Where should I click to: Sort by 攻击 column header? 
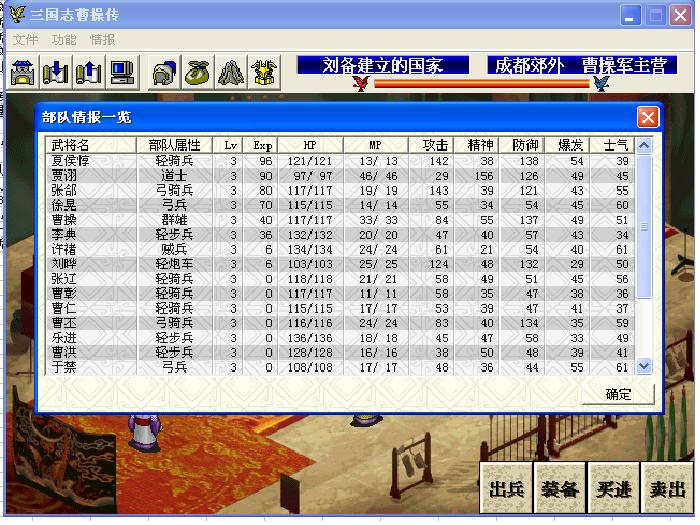(431, 145)
